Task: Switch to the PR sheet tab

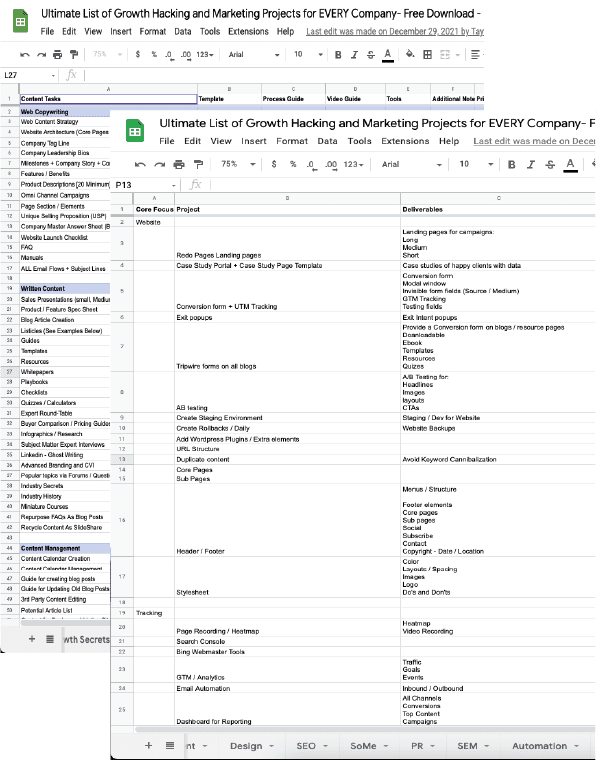Action: pyautogui.click(x=423, y=746)
